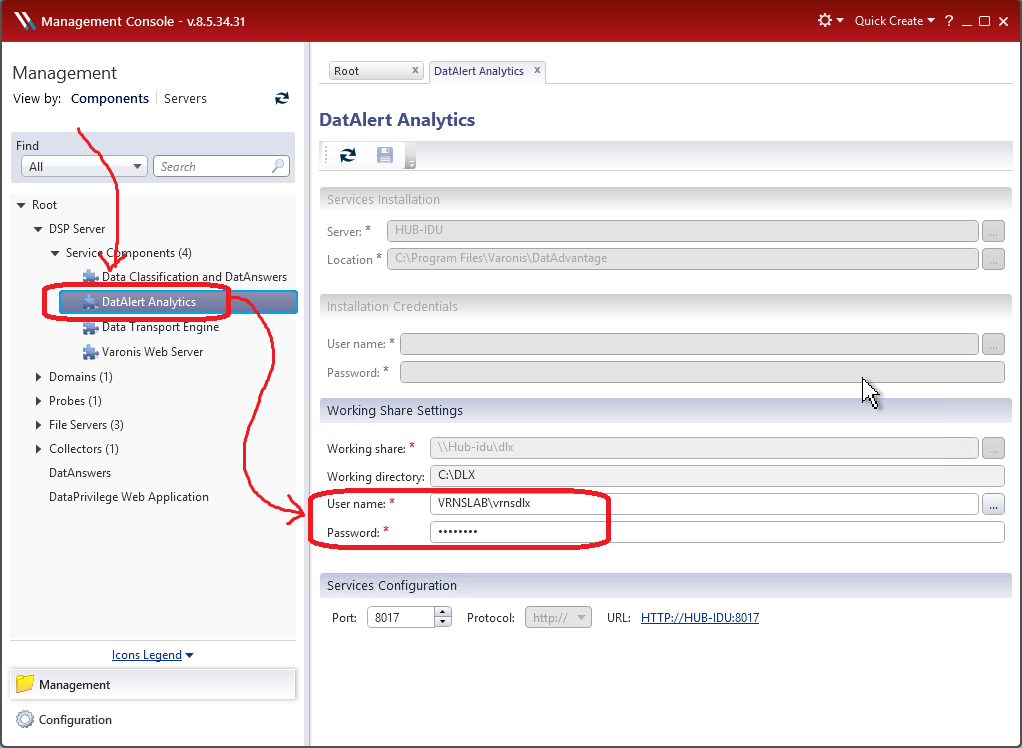Click the Varonis logo in title bar
The height and width of the screenshot is (748, 1022).
point(24,21)
